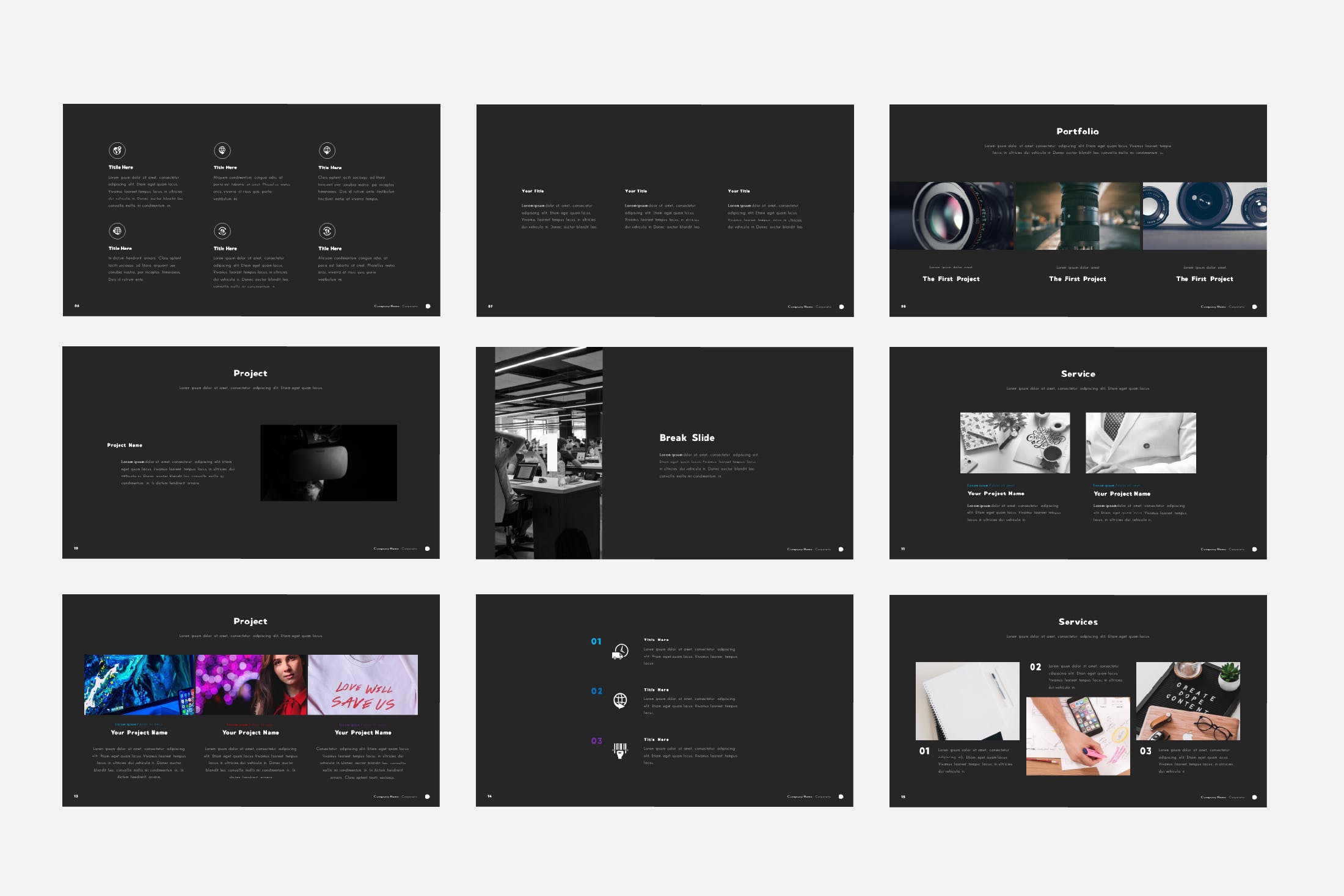Select the Project Name label beside VR image
Viewport: 1344px width, 896px height.
pos(125,445)
